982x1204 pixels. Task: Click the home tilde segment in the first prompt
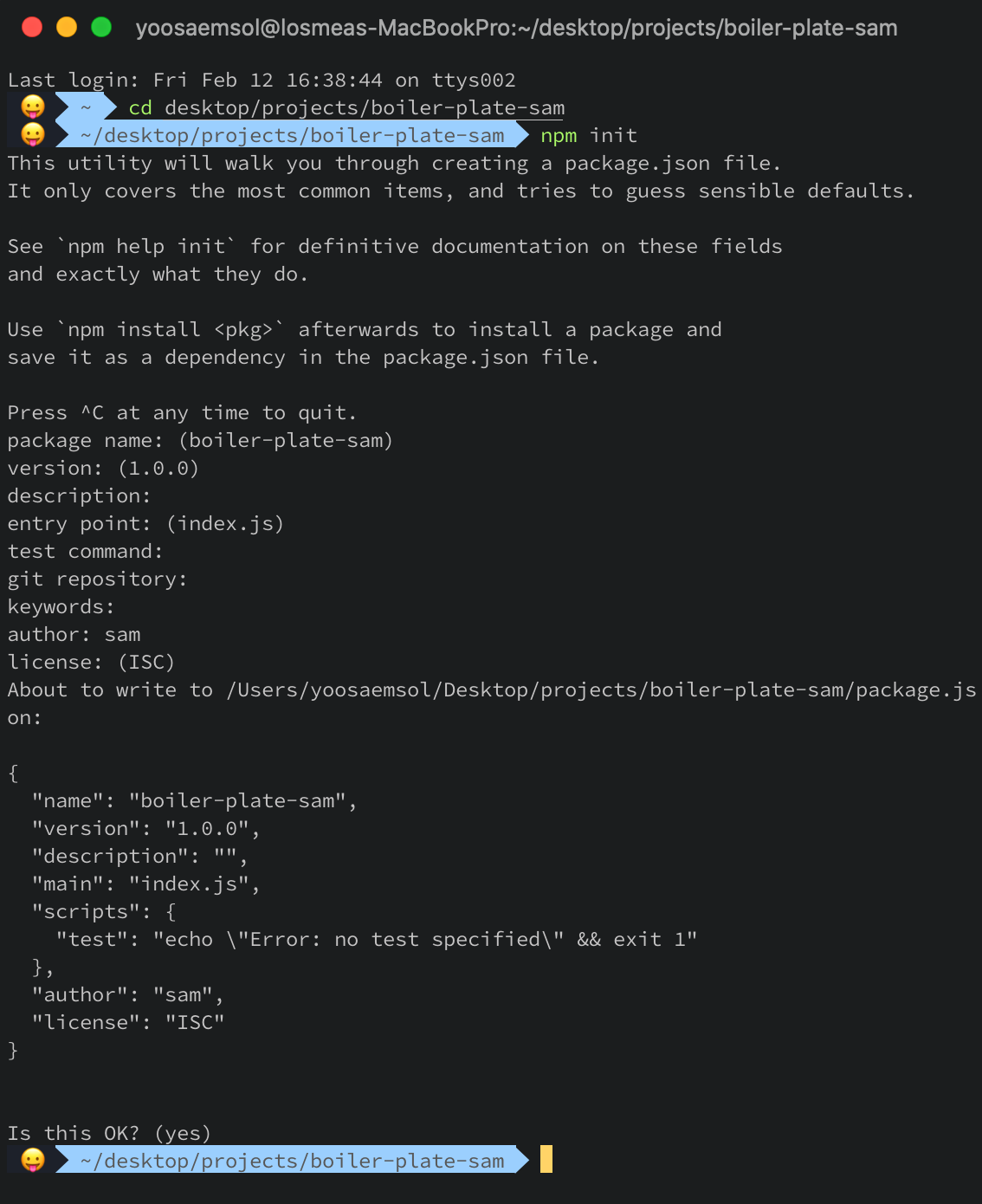point(87,107)
